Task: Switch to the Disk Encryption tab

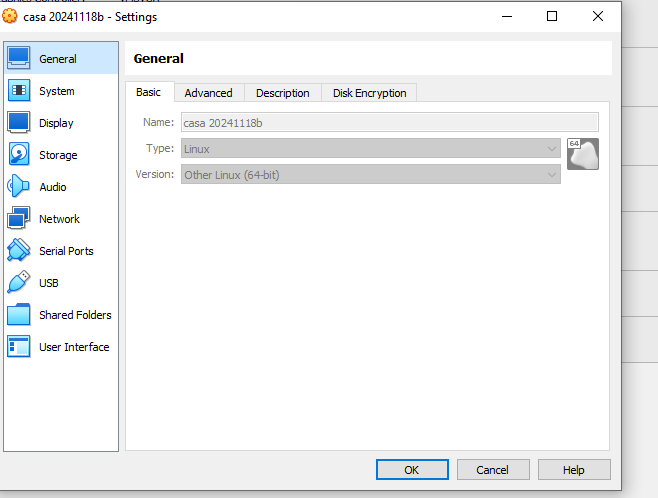Action: click(369, 93)
